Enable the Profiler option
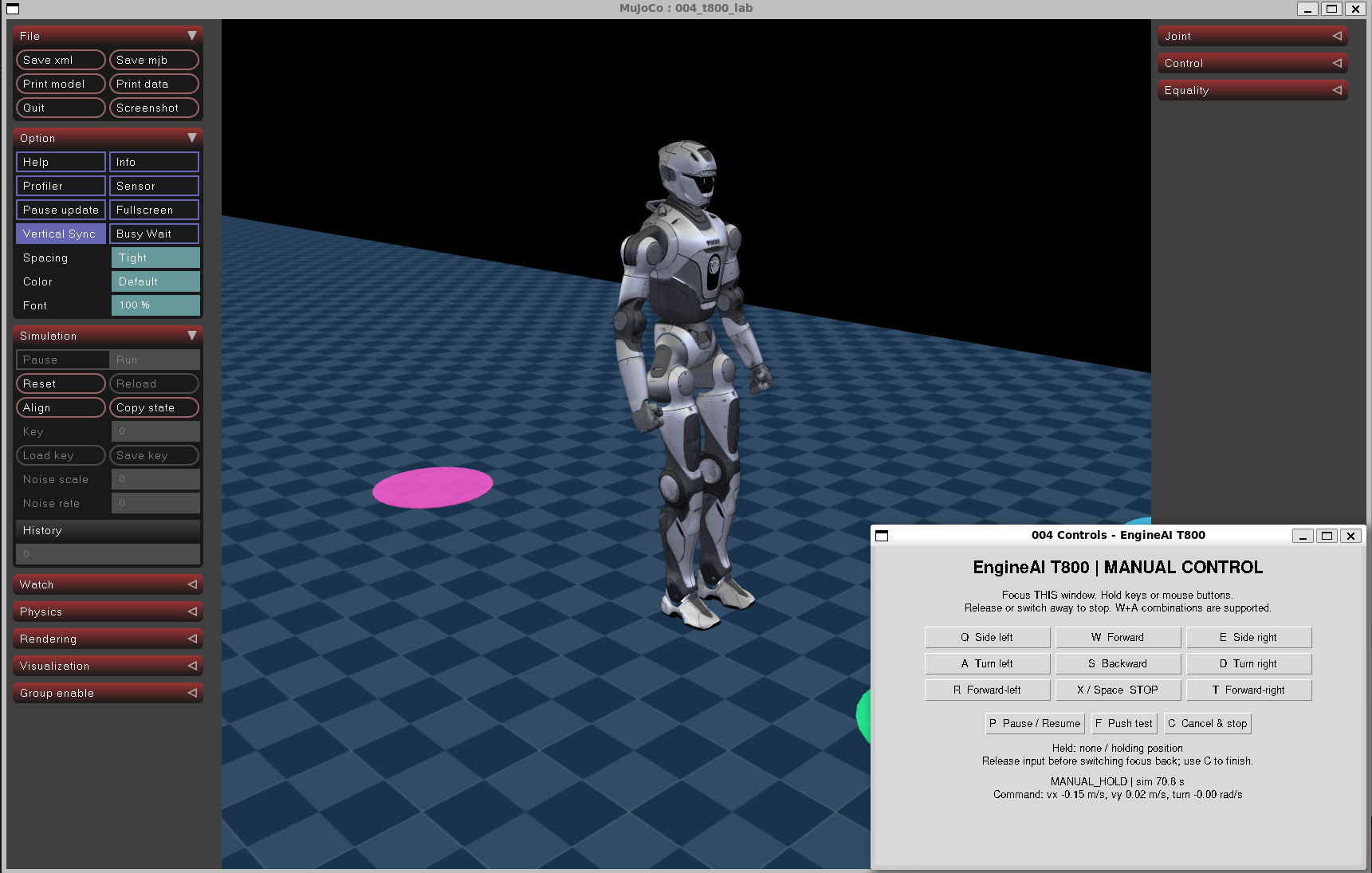The width and height of the screenshot is (1372, 873). click(61, 186)
